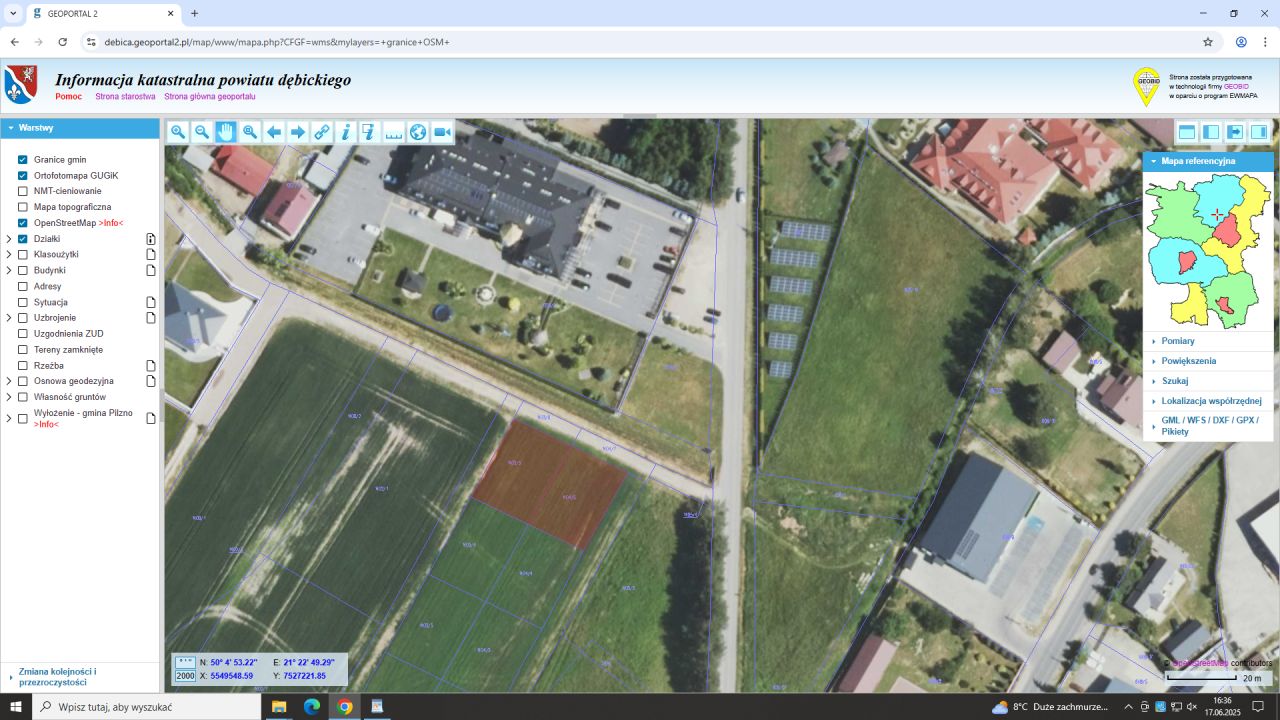Click the top-bar panel layout icon
The image size is (1280, 720).
point(1187,132)
